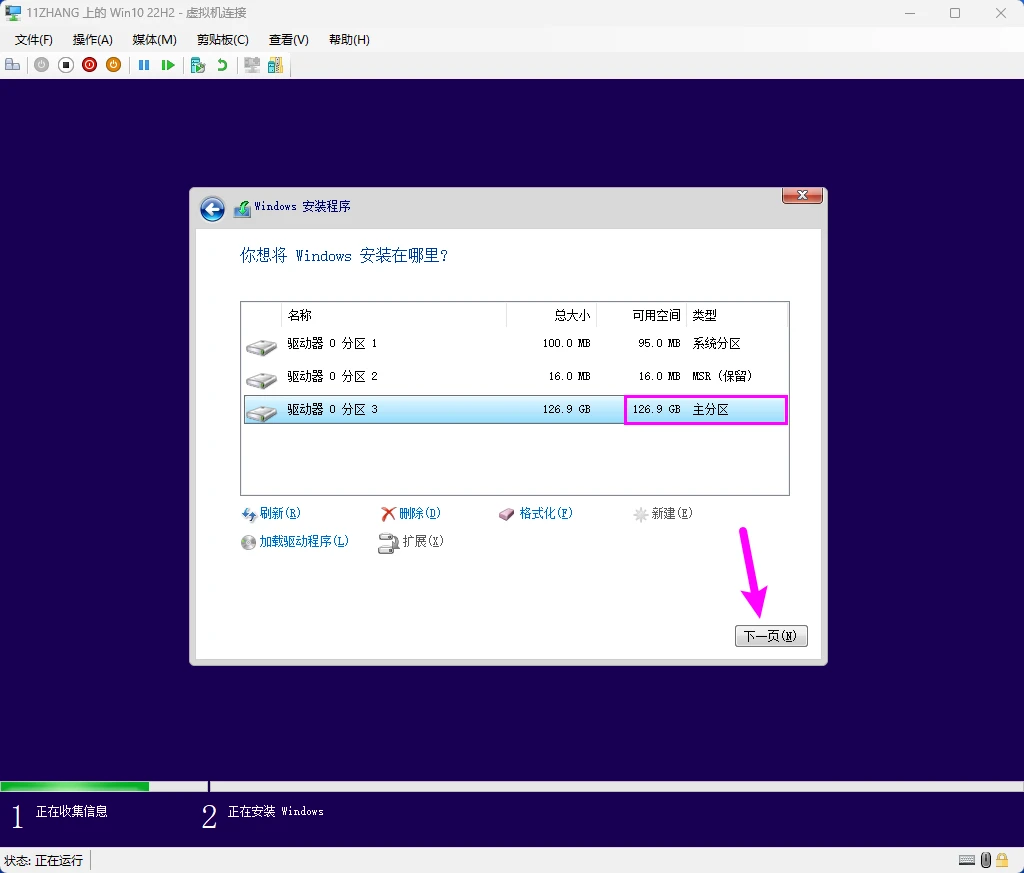Click the 类型 column header
The height and width of the screenshot is (873, 1024).
(737, 315)
